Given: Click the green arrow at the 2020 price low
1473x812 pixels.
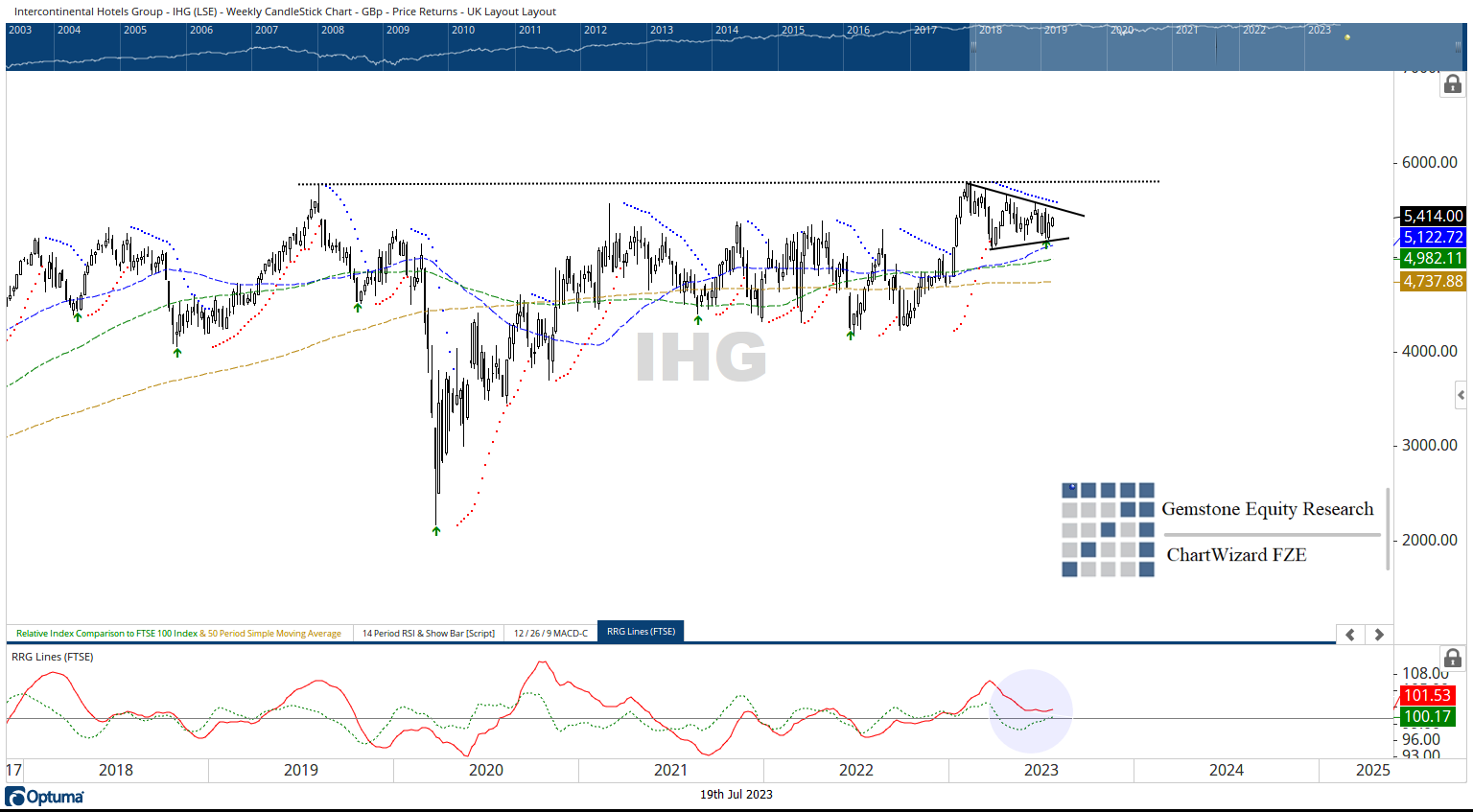Looking at the screenshot, I should pos(436,530).
